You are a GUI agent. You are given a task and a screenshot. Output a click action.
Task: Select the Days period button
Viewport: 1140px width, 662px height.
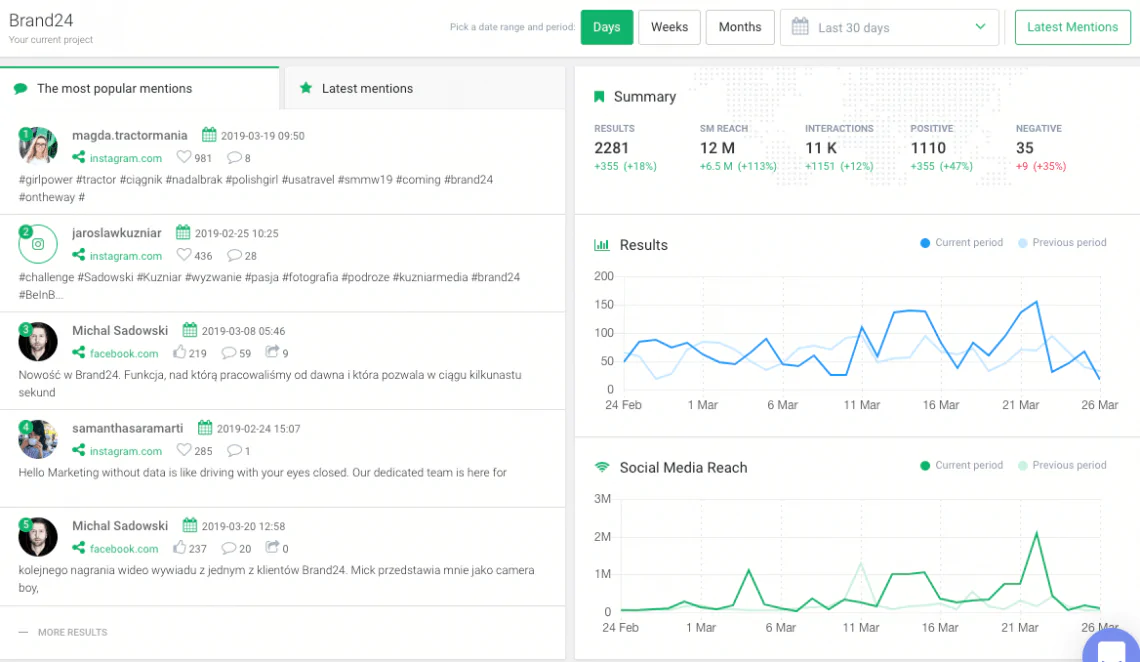606,28
